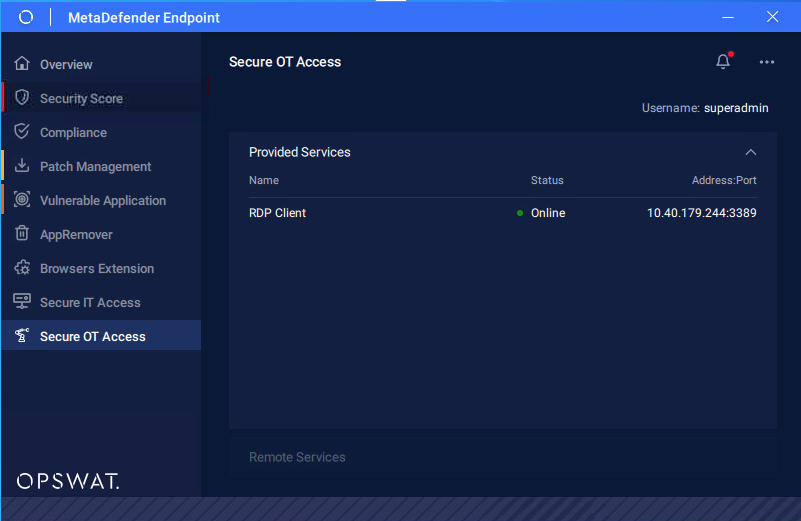Viewport: 801px width, 521px height.
Task: Click the Vulnerable Application target icon
Action: (22, 199)
